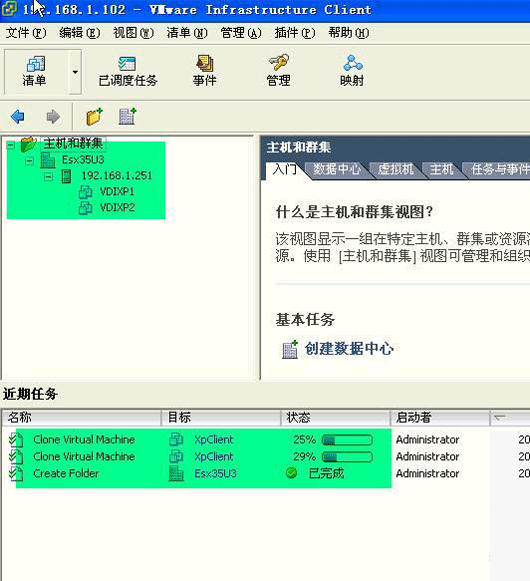Click task icon of Create Folder row
Viewport: 530px width, 581px height.
pyautogui.click(x=16, y=474)
